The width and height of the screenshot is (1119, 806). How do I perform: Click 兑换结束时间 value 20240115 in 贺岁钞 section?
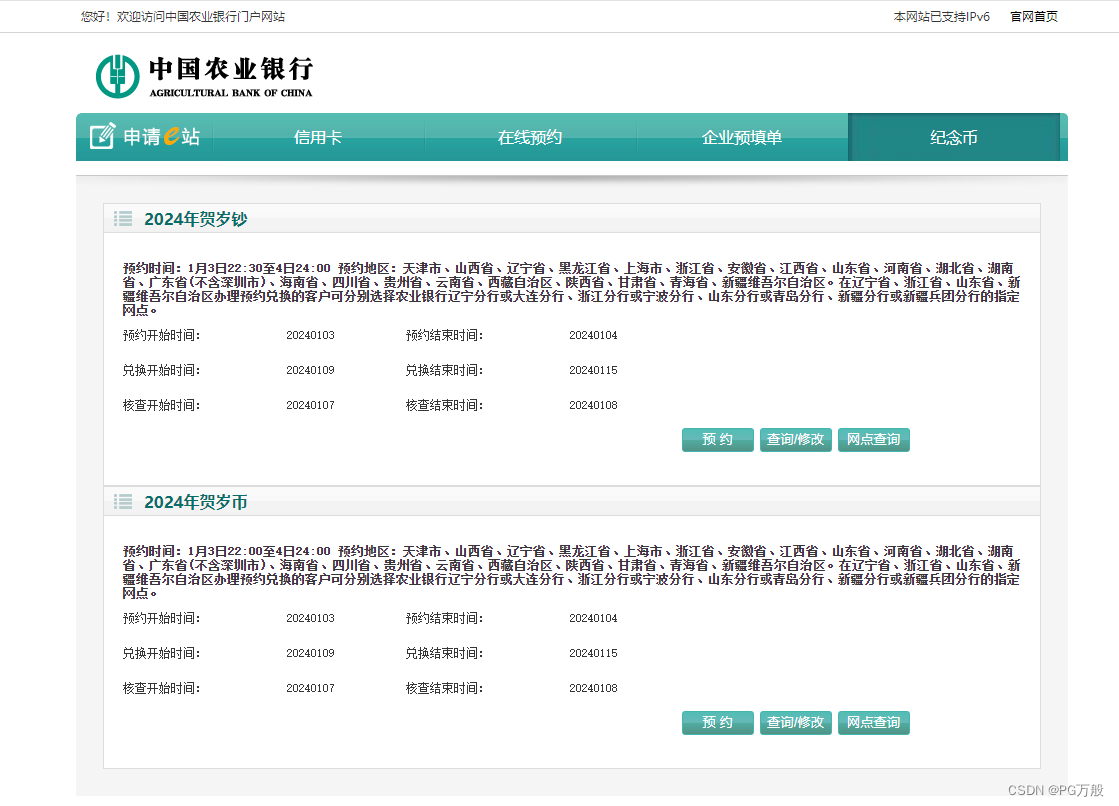coord(593,370)
